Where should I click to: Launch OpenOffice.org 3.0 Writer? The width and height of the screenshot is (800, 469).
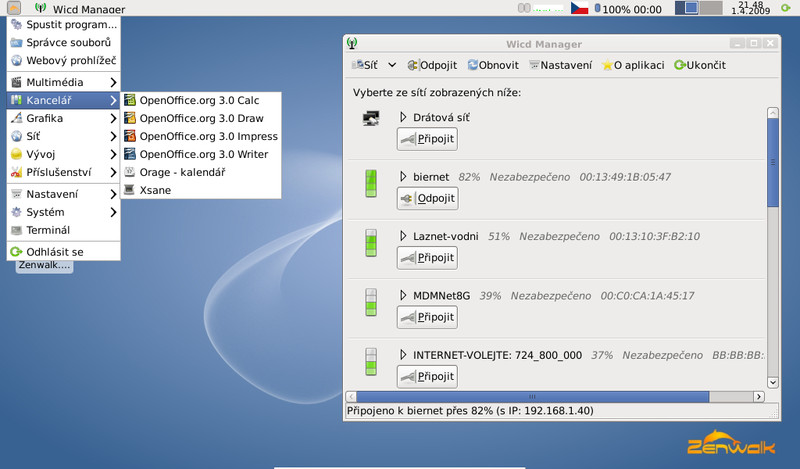click(x=201, y=154)
